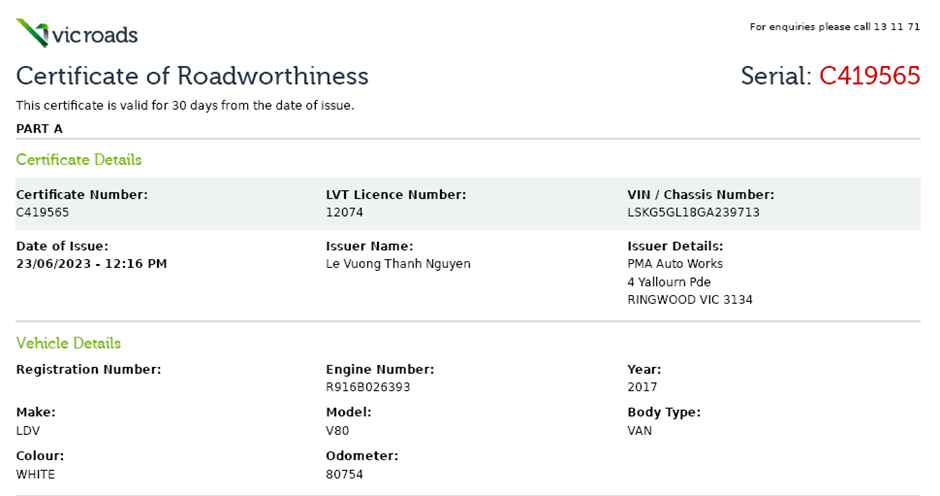Click the VicRoads logo
This screenshot has width=940, height=496.
tap(77, 35)
